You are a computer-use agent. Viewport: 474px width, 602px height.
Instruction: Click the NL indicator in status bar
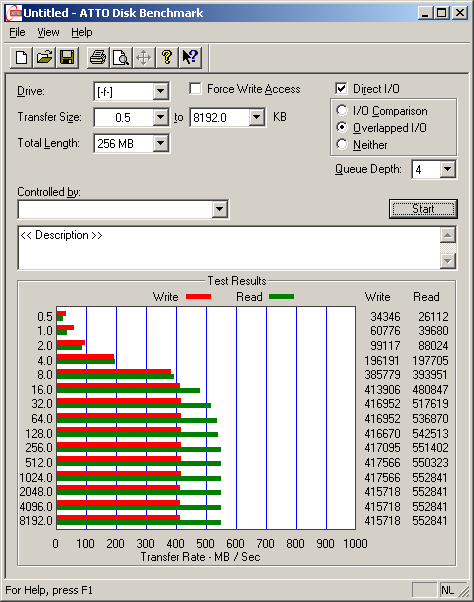coord(448,590)
